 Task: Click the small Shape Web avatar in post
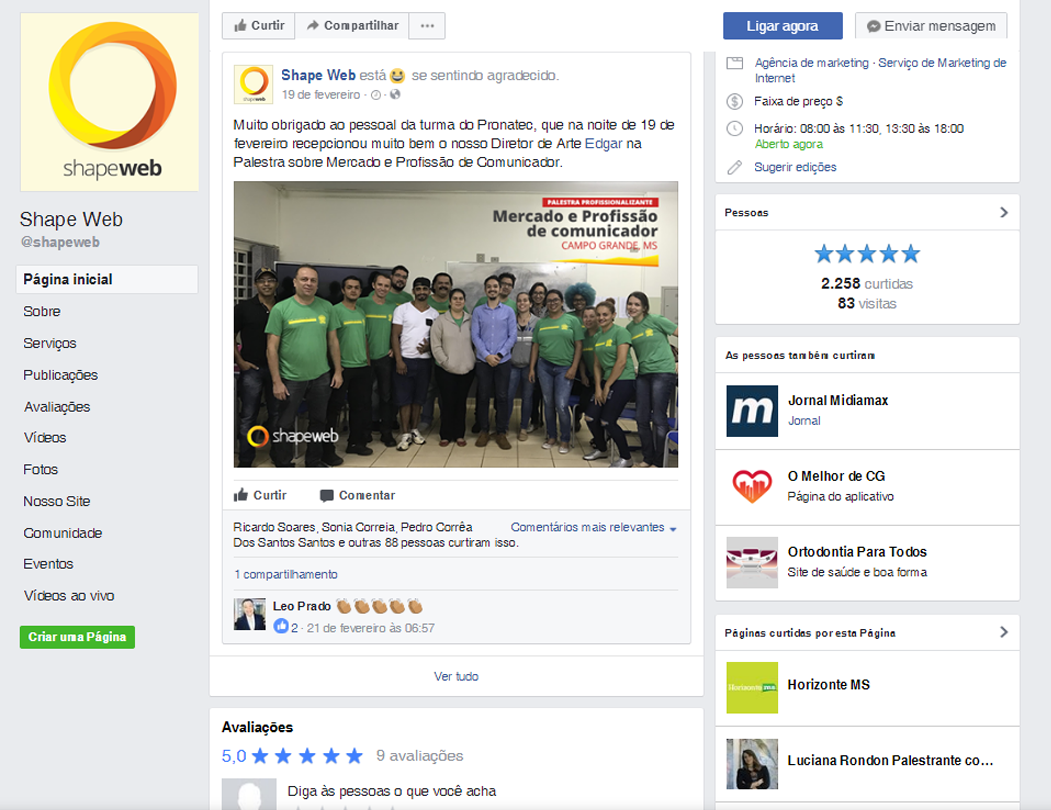(x=253, y=84)
